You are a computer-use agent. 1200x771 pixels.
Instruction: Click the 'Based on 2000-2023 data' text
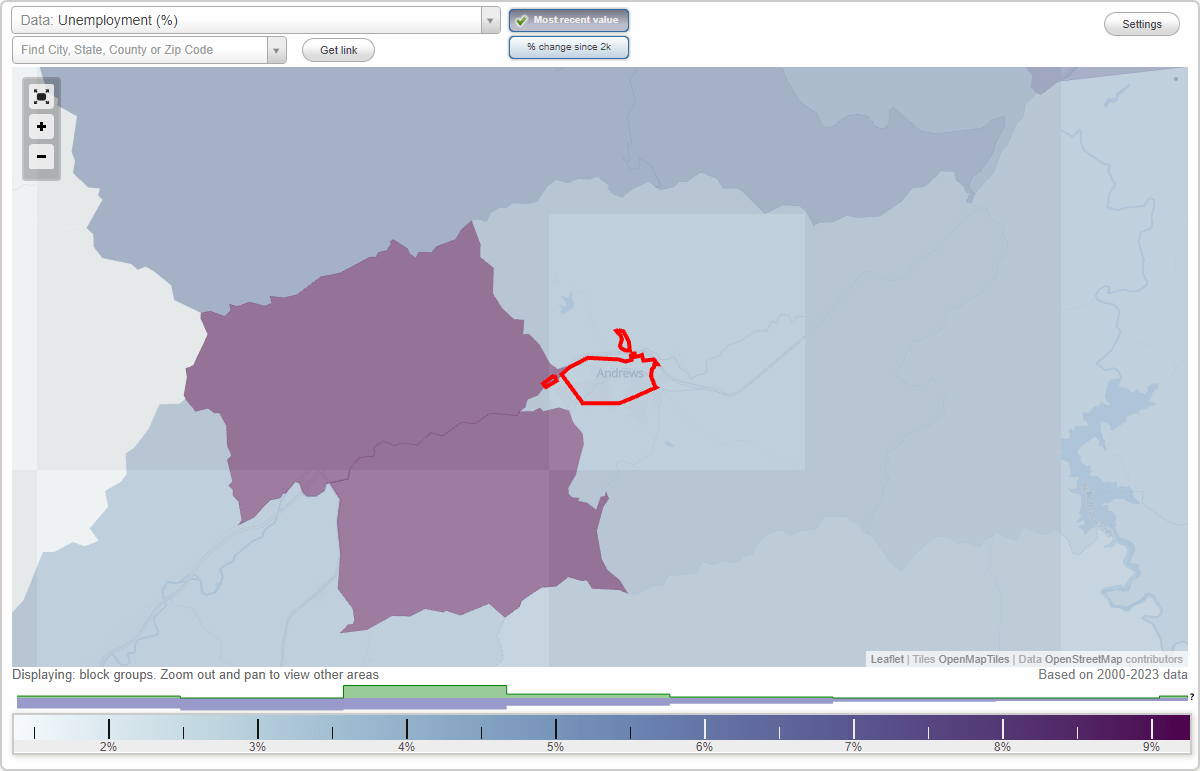(x=1113, y=675)
